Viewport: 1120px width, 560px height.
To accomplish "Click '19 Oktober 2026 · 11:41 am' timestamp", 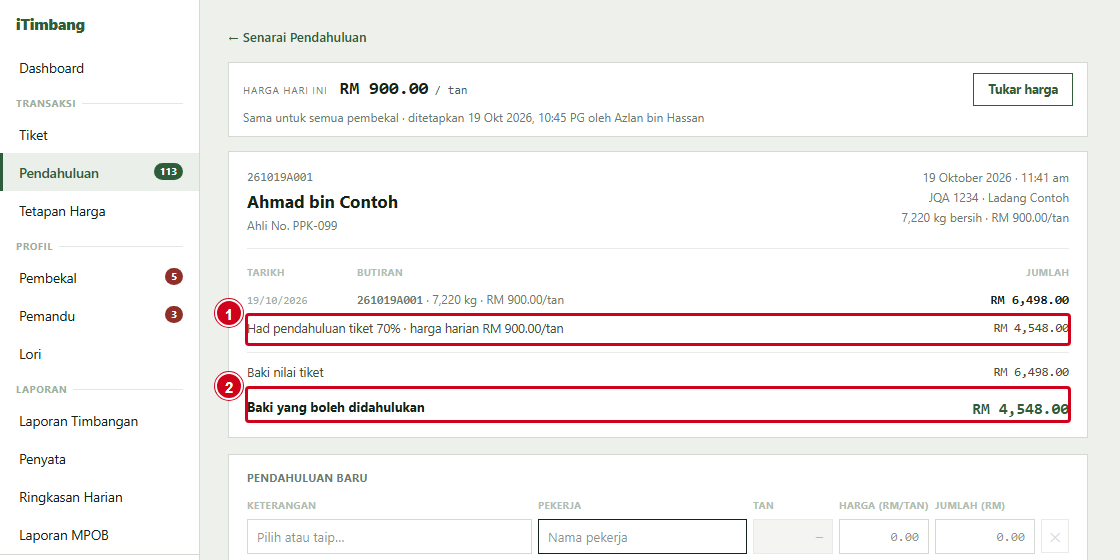I will [x=996, y=178].
